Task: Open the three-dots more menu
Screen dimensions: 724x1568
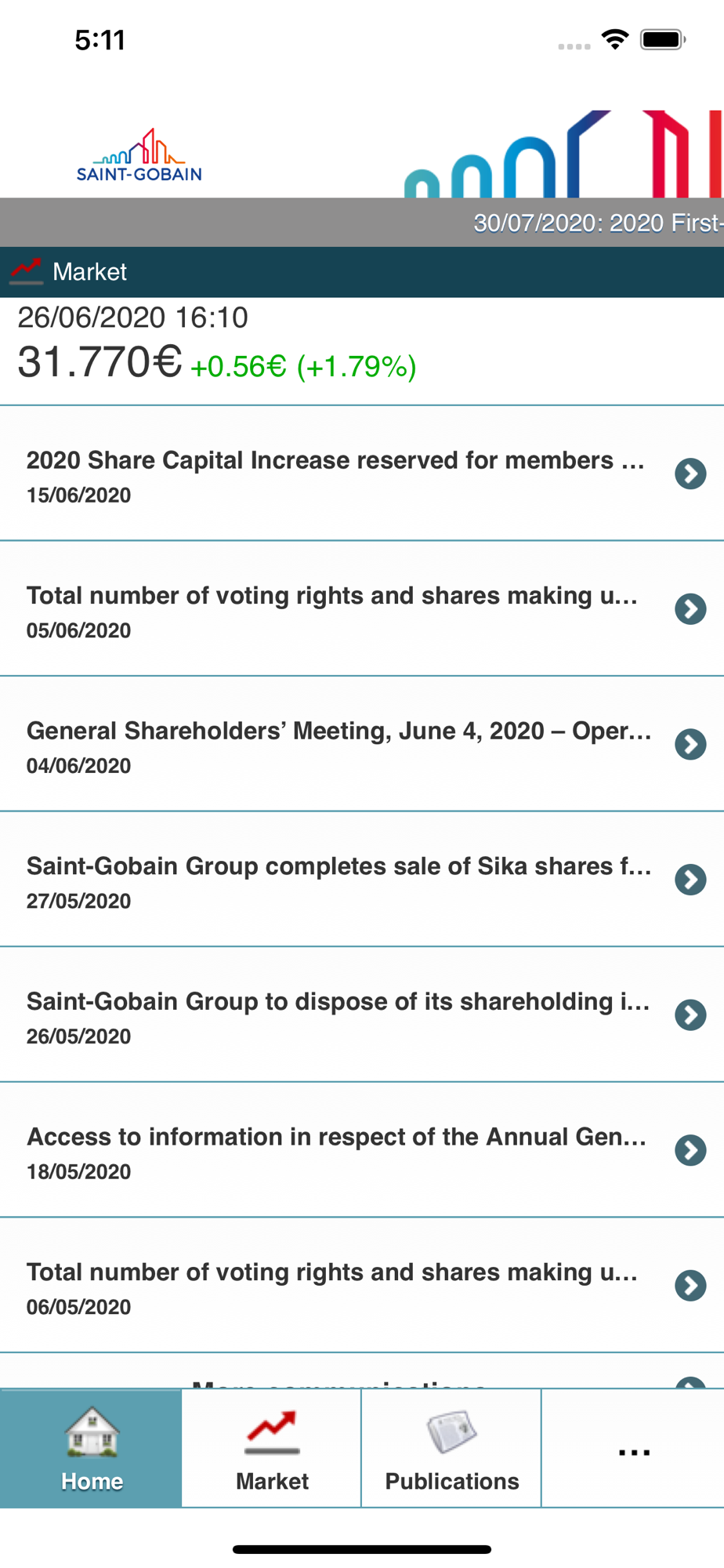Action: tap(634, 1453)
